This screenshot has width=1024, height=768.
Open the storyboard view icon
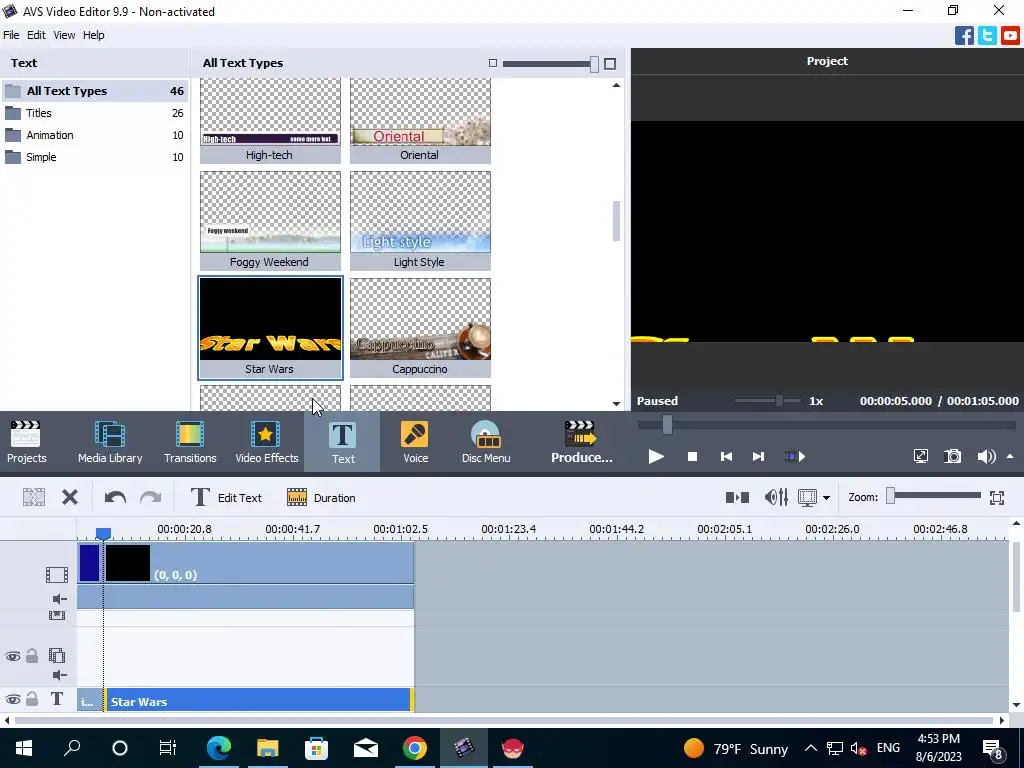[x=737, y=498]
